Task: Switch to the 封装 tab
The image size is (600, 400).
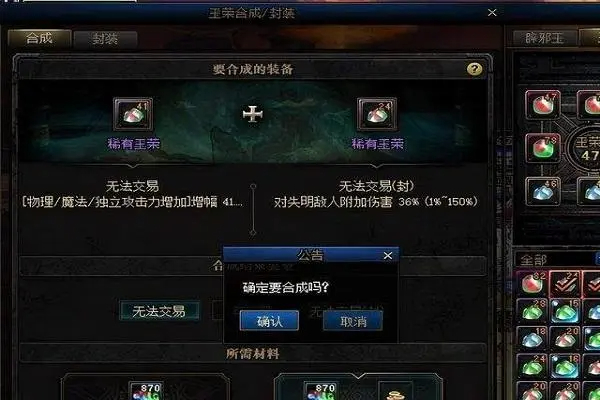Action: tap(105, 39)
